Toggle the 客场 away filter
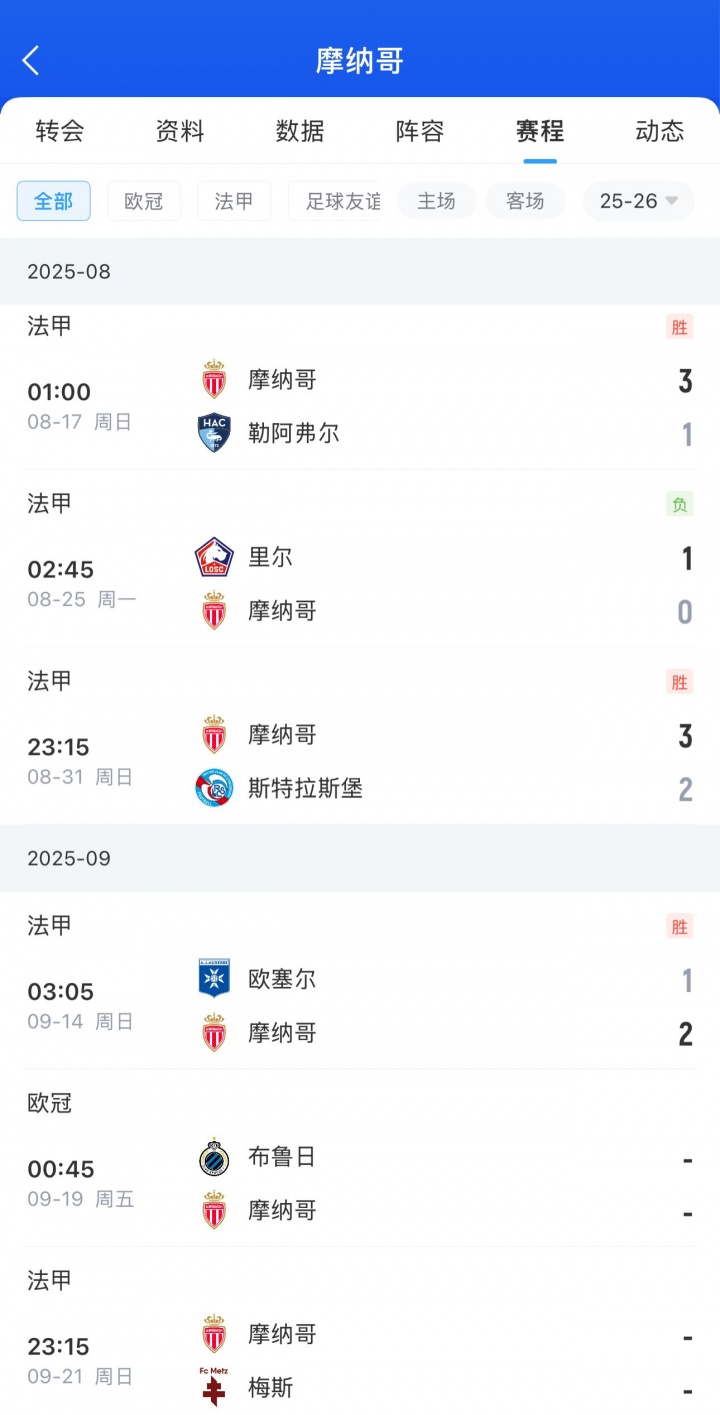The height and width of the screenshot is (1415, 720). point(525,201)
